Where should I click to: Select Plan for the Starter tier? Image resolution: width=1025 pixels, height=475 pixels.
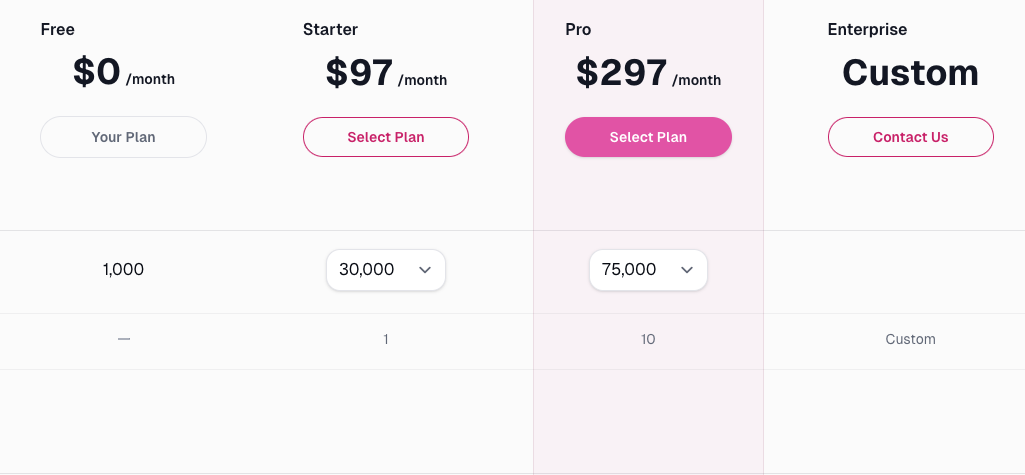click(x=386, y=137)
